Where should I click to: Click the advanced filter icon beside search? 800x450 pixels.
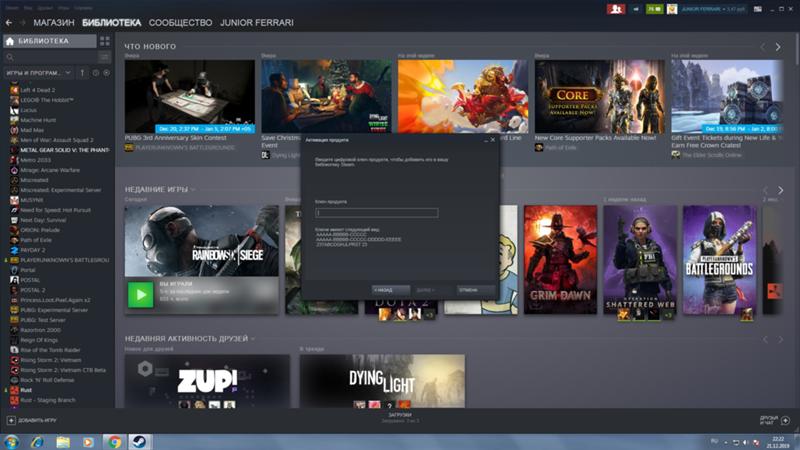click(104, 57)
